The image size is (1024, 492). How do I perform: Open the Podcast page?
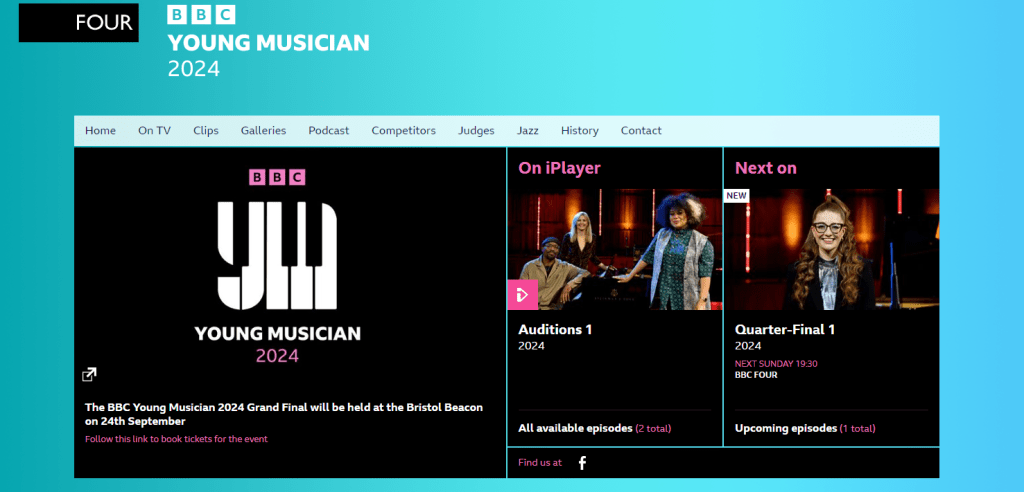click(x=329, y=131)
